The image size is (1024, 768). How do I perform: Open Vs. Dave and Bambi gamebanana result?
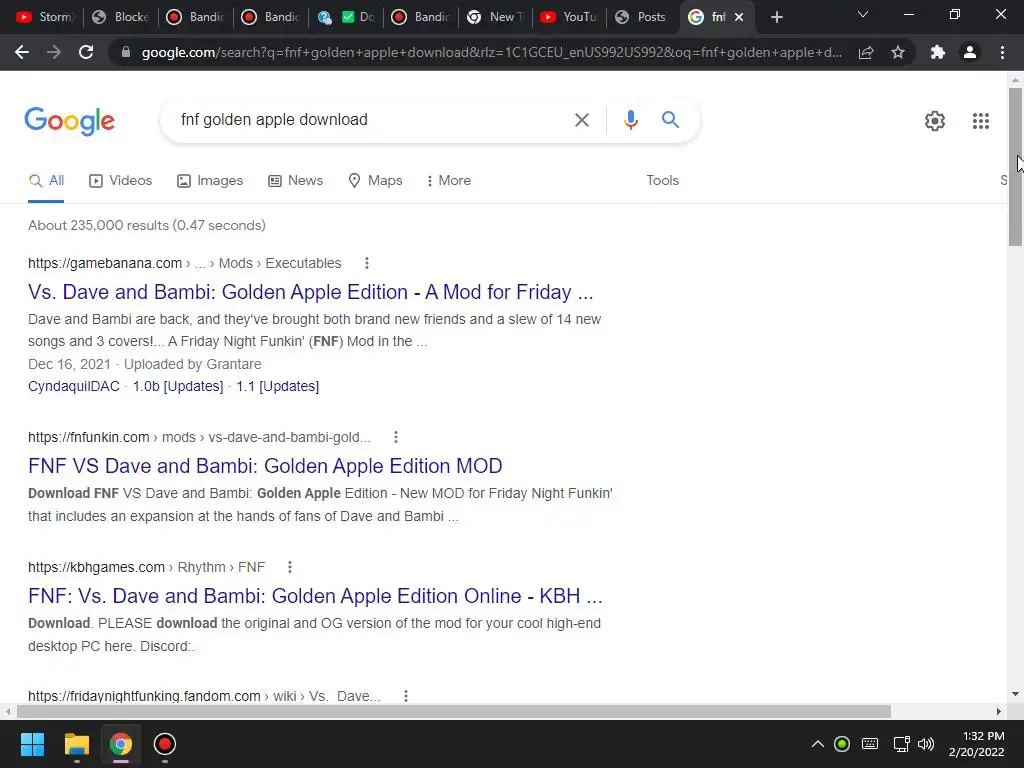(x=311, y=292)
